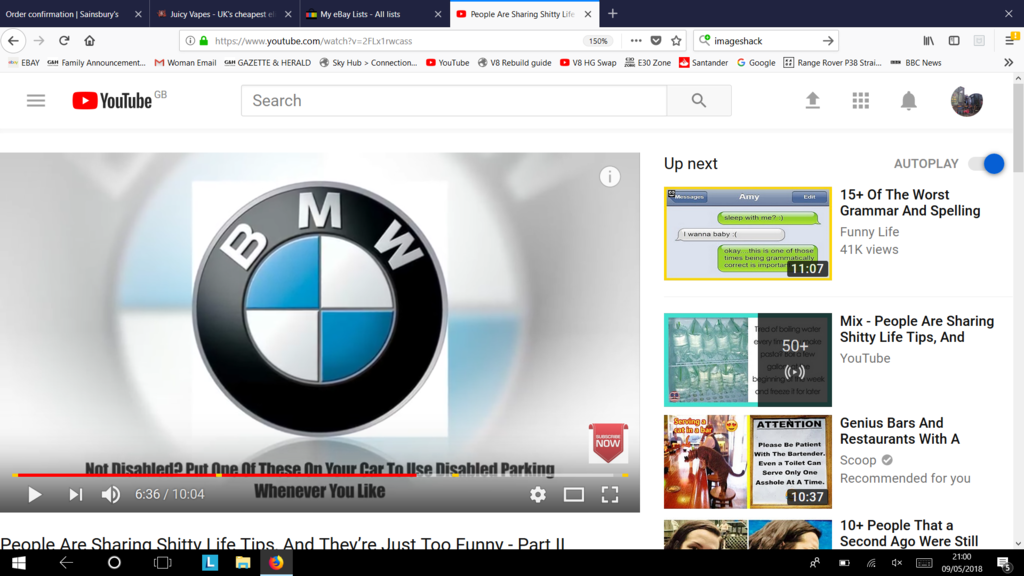The image size is (1024, 576).
Task: Open the notifications bell
Action: point(908,100)
